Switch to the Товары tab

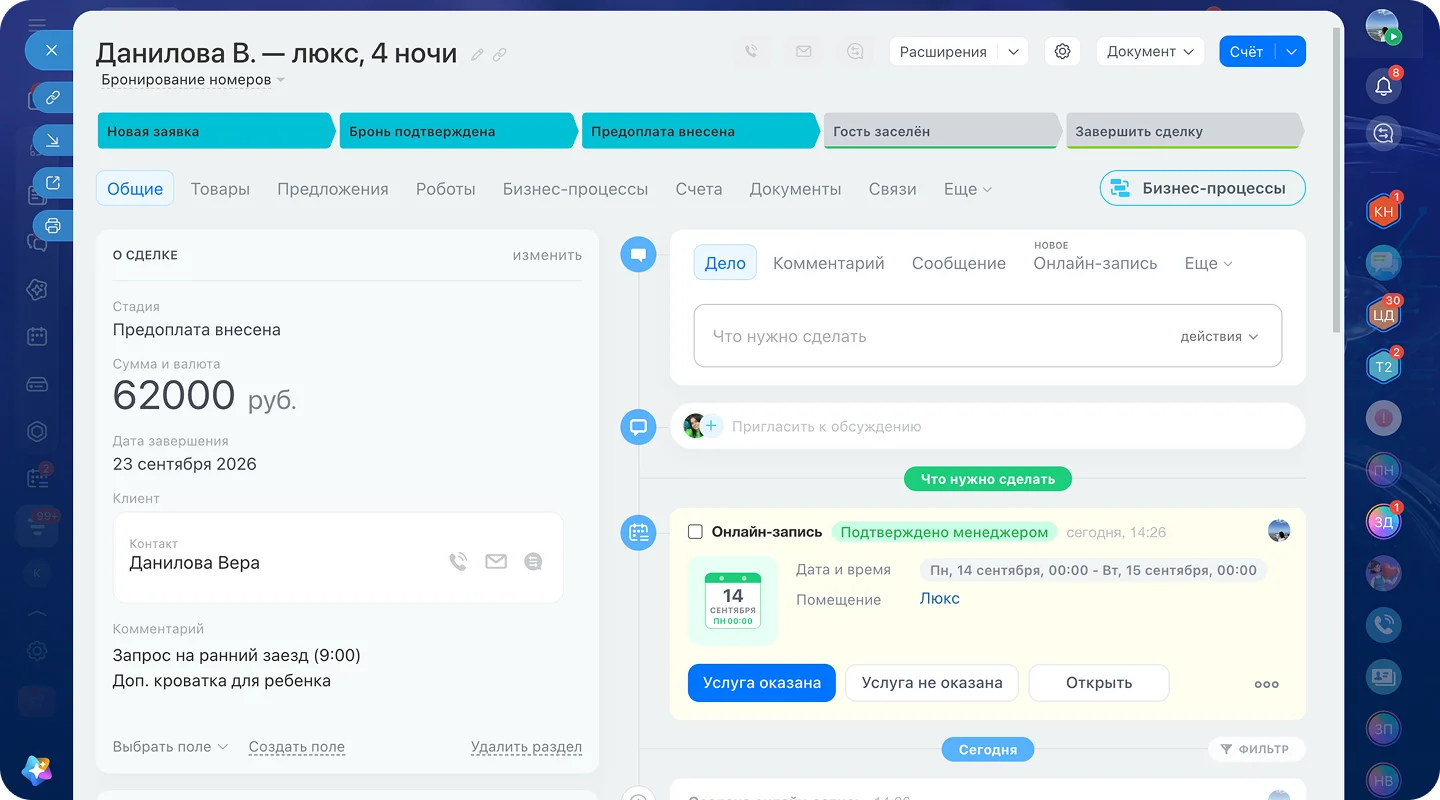[220, 189]
